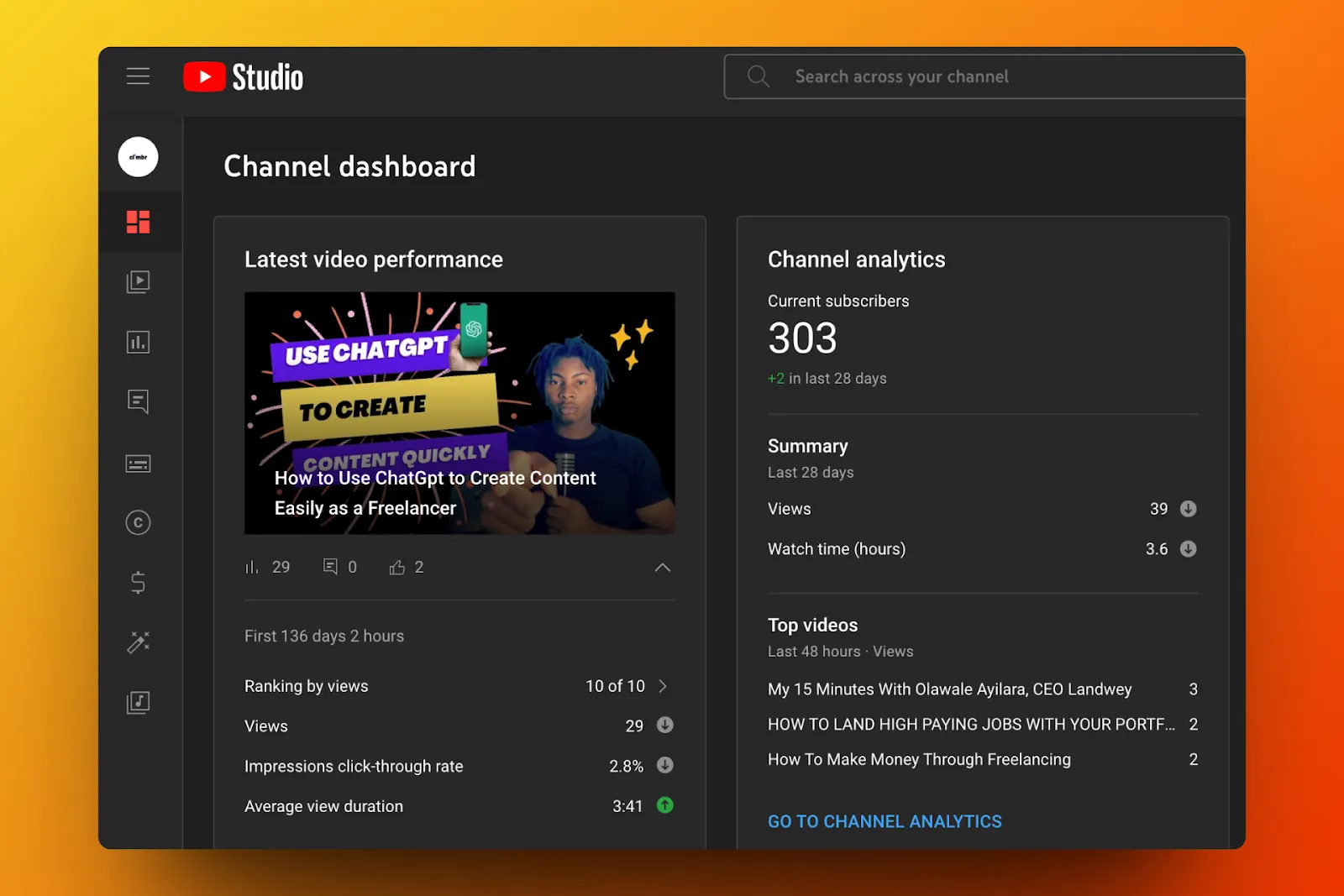Screen dimensions: 1344x896
Task: Open the channel avatar in sidebar
Action: (x=138, y=157)
